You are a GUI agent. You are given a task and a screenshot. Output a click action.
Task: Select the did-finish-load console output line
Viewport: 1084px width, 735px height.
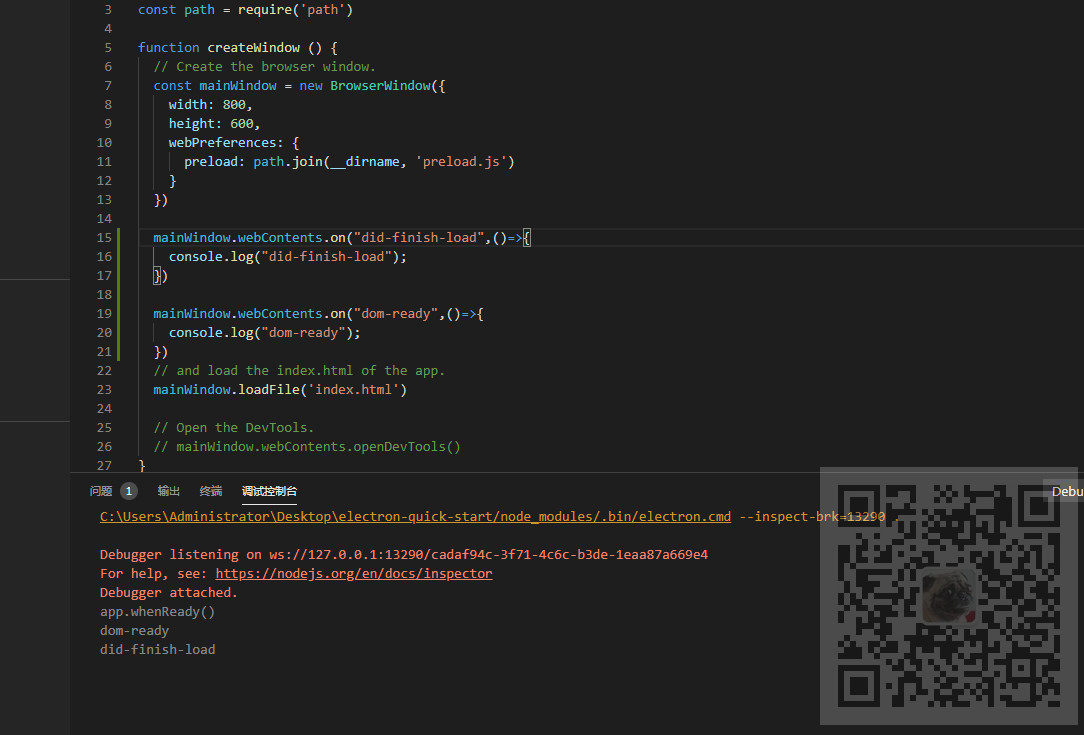(157, 649)
